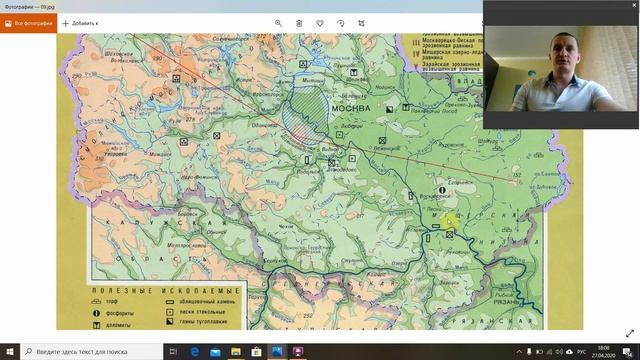640x360 pixels.
Task: Open network status tray icon
Action: point(549,351)
